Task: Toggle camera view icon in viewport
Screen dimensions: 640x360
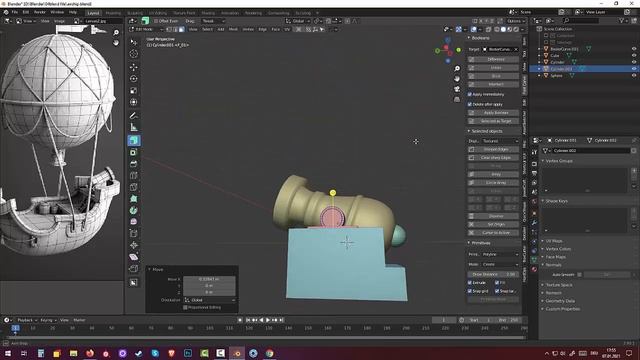Action: coord(457,89)
